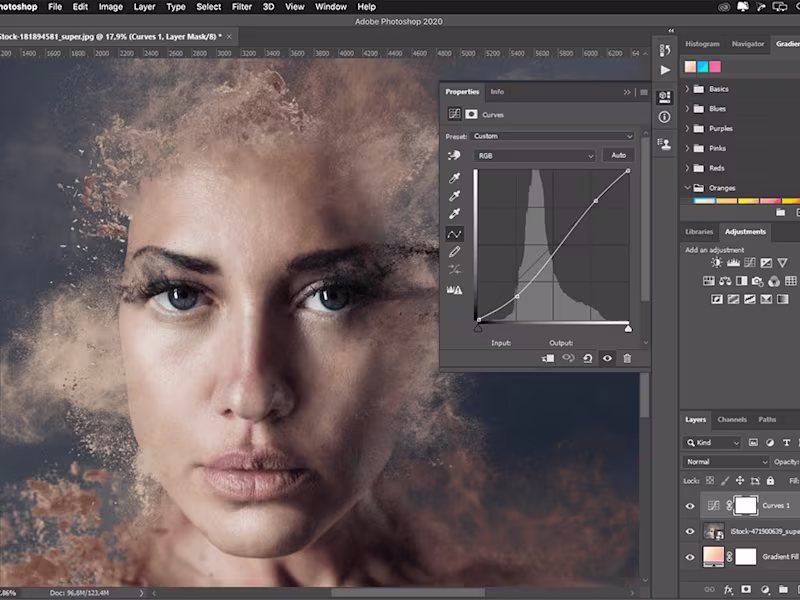The image size is (800, 600).
Task: Hide the Curves 1 layer
Action: [x=690, y=506]
